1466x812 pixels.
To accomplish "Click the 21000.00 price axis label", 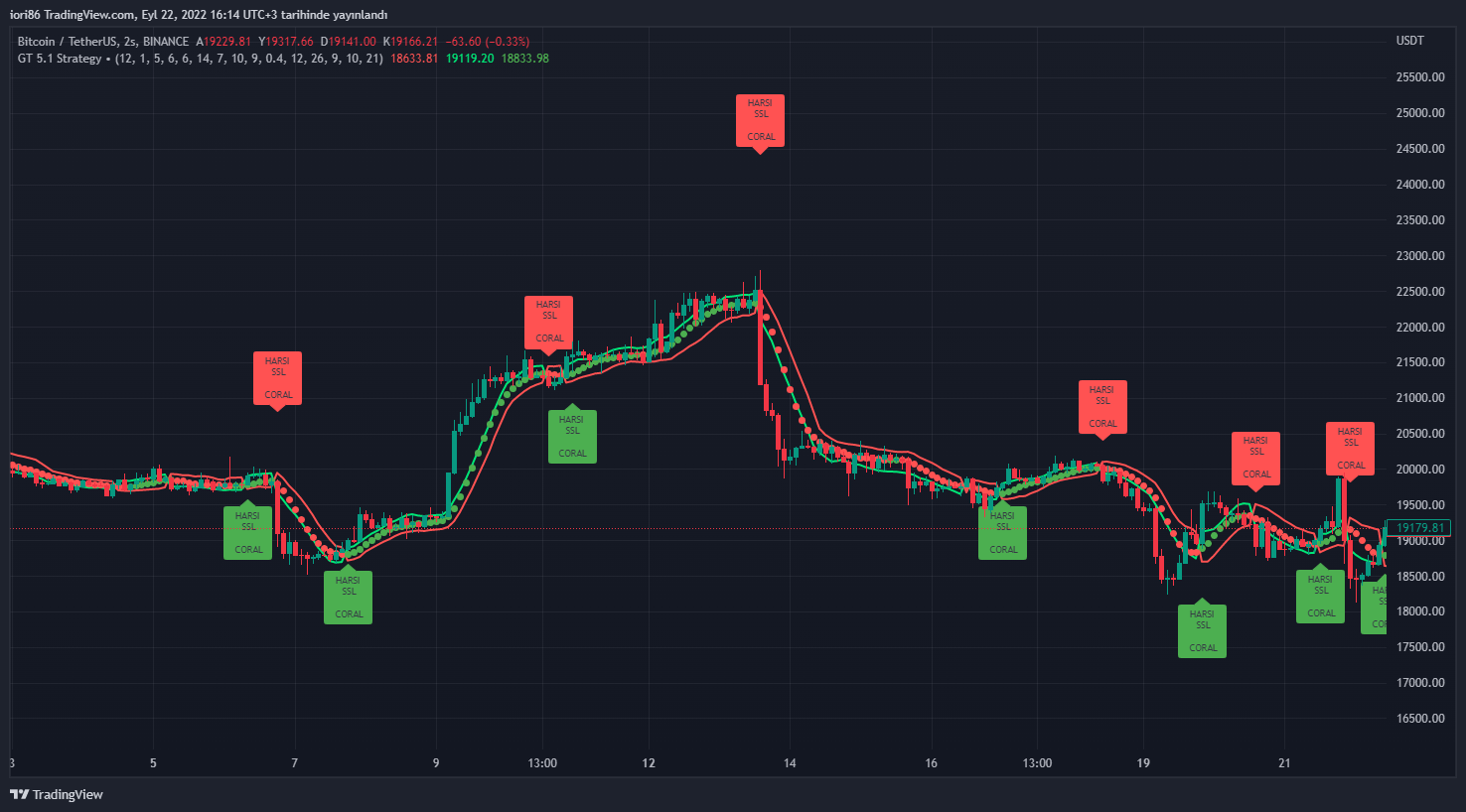I will 1420,398.
